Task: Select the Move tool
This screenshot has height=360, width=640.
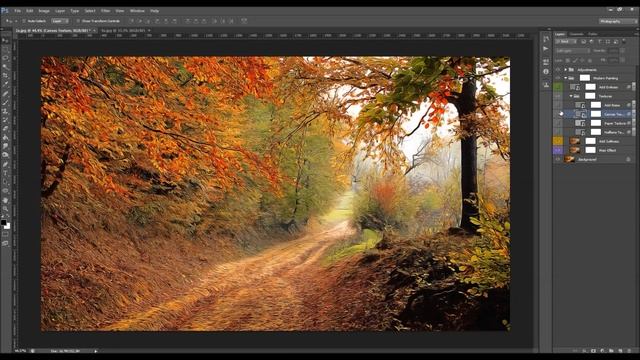Action: (5, 41)
